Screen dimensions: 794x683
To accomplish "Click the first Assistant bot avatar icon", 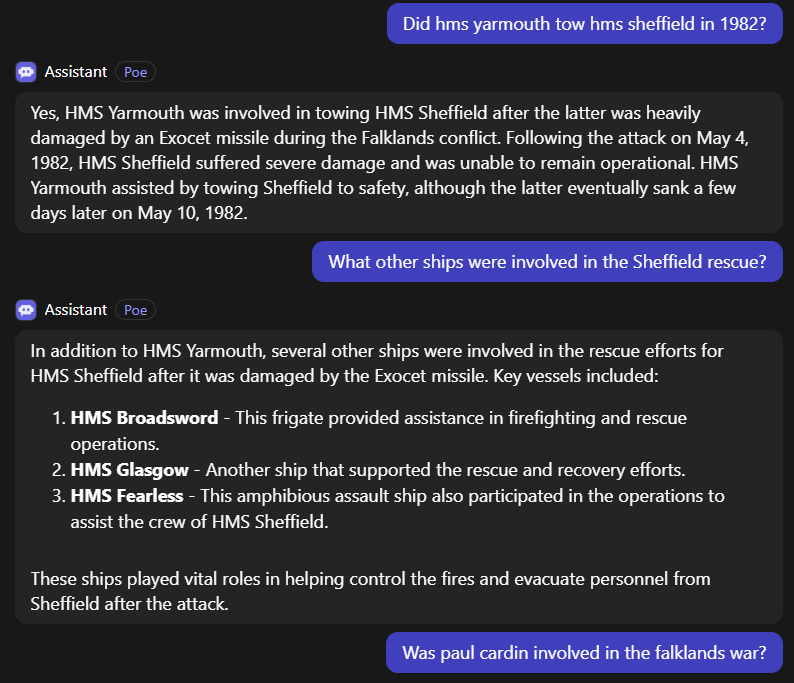I will (26, 72).
